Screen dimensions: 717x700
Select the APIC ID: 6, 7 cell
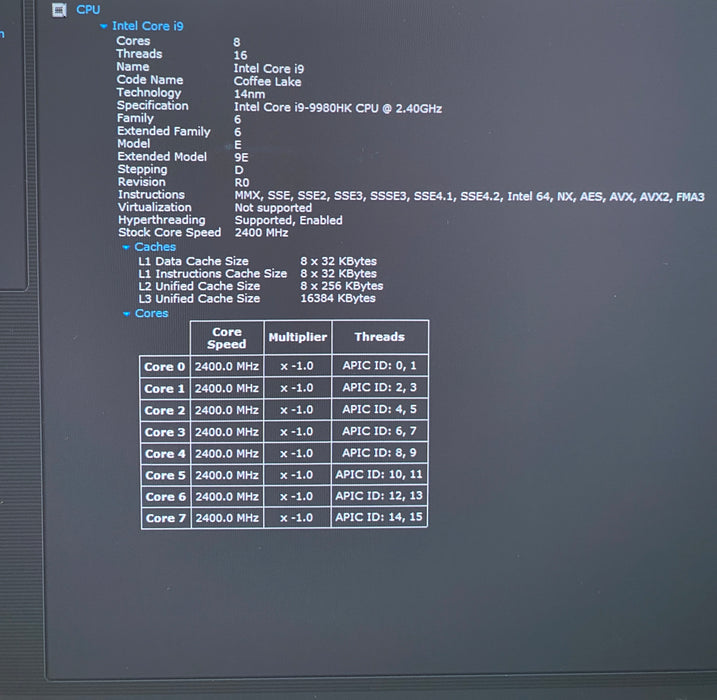(380, 431)
